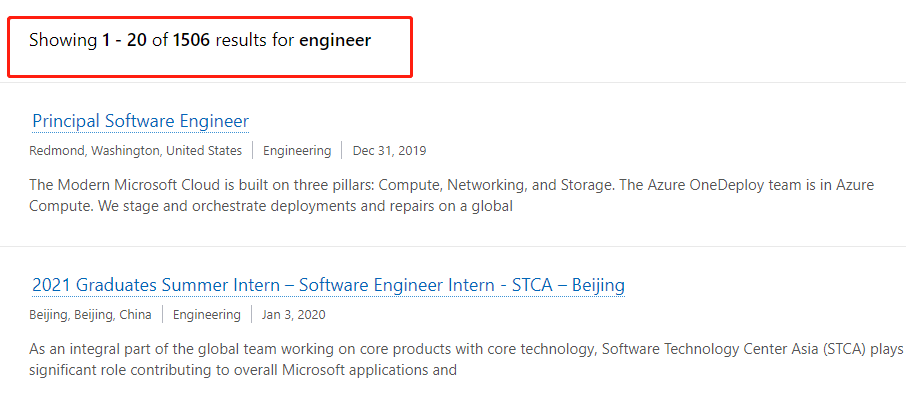Screen dimensions: 906x401
Task: Click the bold 1 - 20 results range
Action: 124,41
